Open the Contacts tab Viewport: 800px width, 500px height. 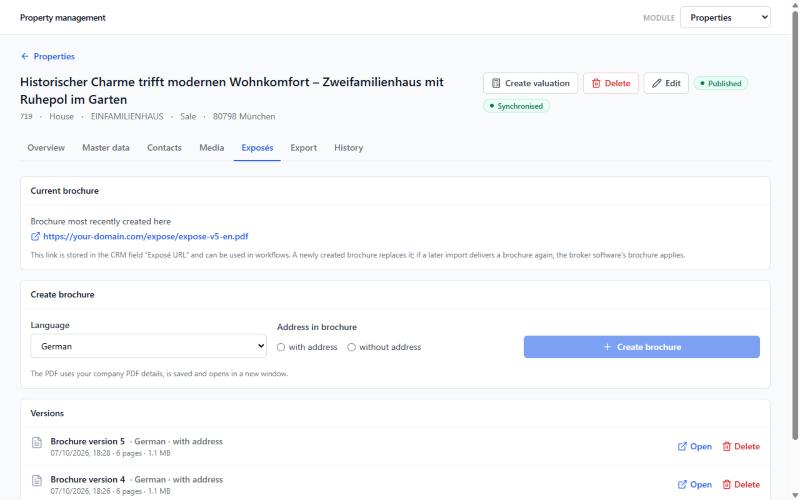click(x=164, y=147)
